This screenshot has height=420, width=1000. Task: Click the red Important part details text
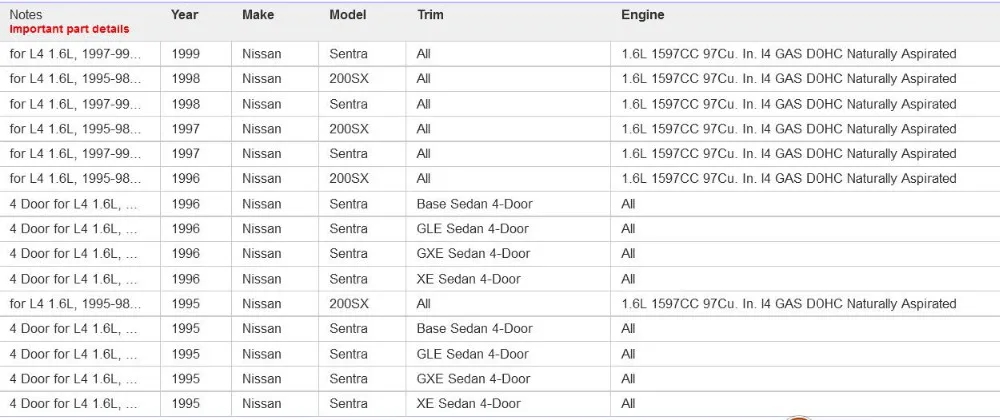(x=70, y=29)
